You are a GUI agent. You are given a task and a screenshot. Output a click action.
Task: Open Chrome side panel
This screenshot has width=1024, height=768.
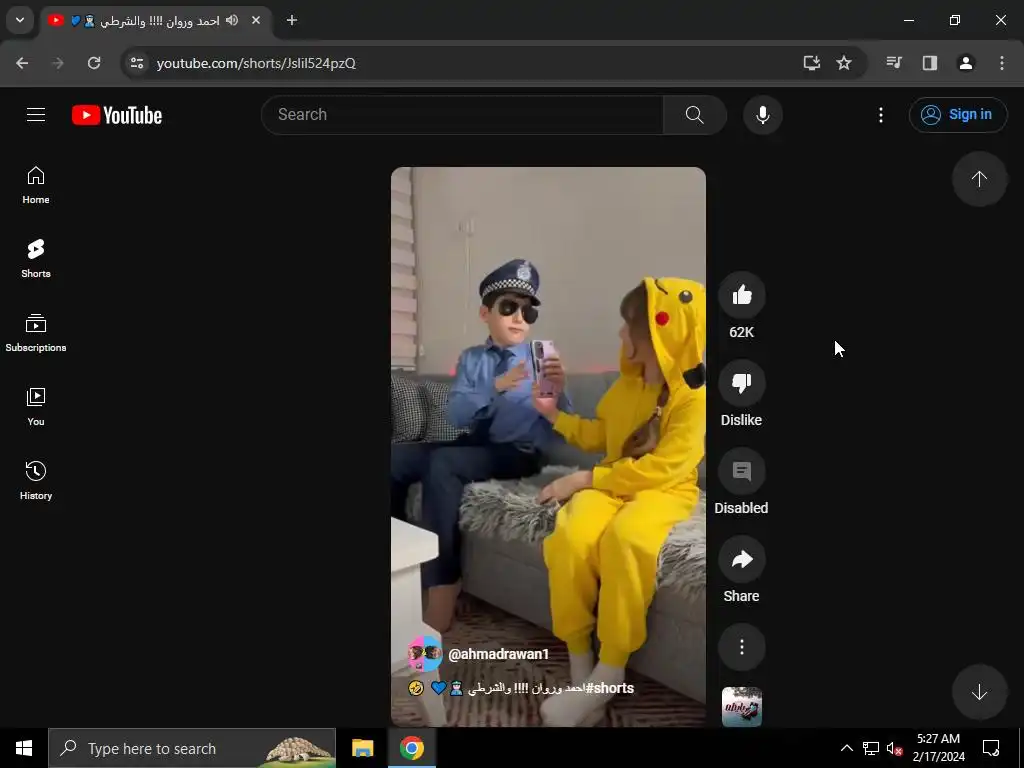(930, 63)
